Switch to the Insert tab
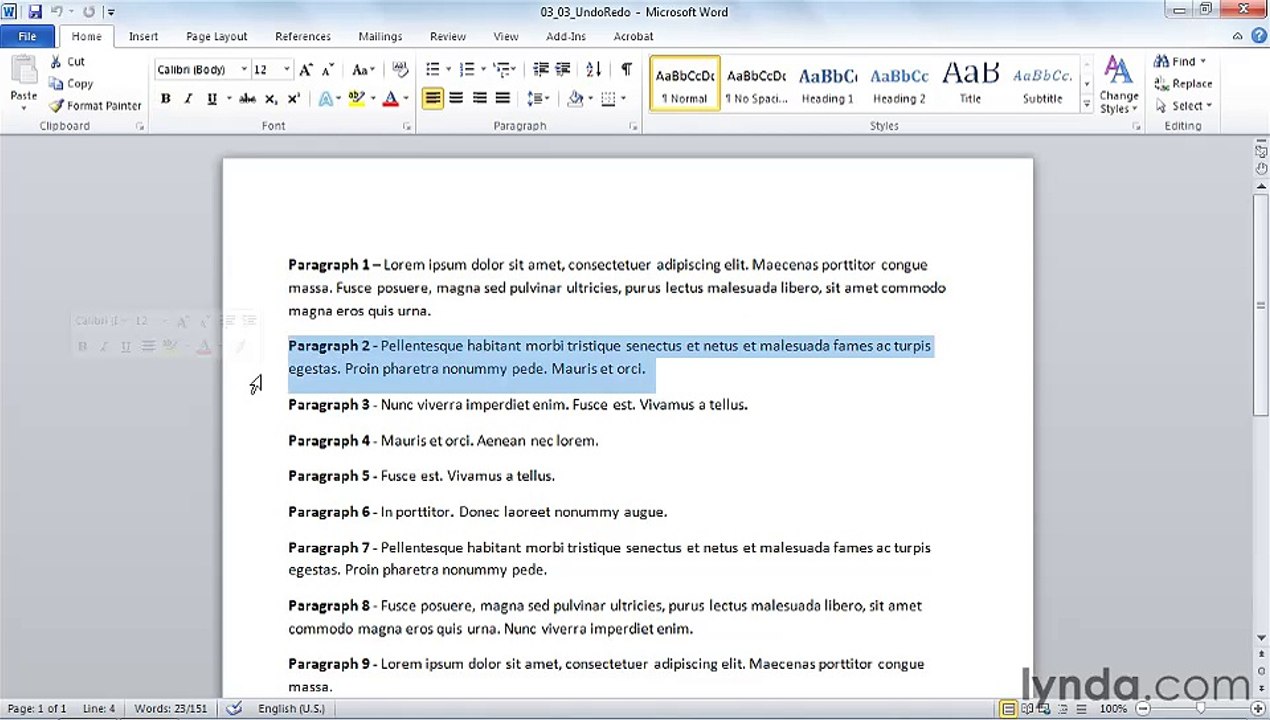Screen dimensions: 1270x720 (143, 36)
